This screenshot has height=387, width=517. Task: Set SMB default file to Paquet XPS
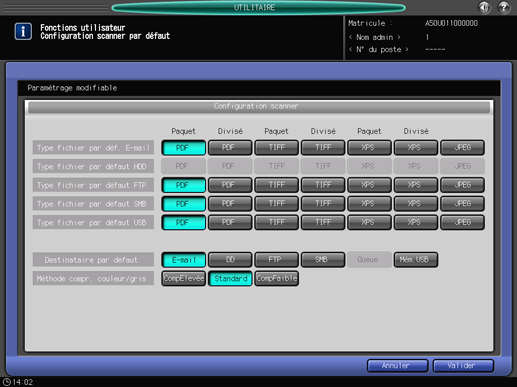(369, 204)
